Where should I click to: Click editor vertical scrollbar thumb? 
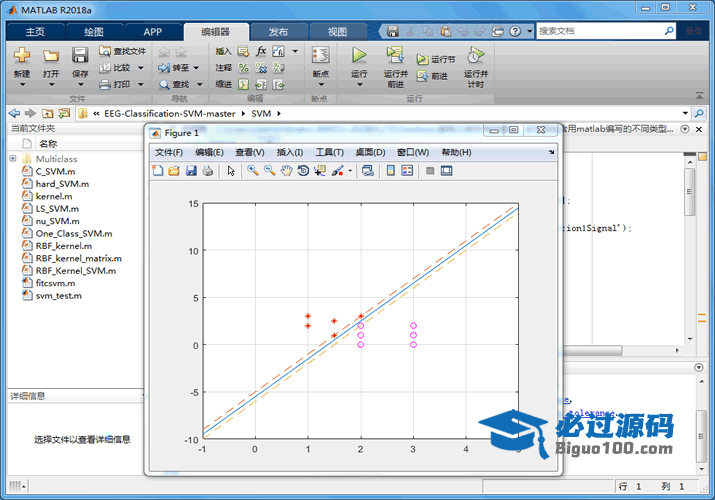tap(689, 192)
